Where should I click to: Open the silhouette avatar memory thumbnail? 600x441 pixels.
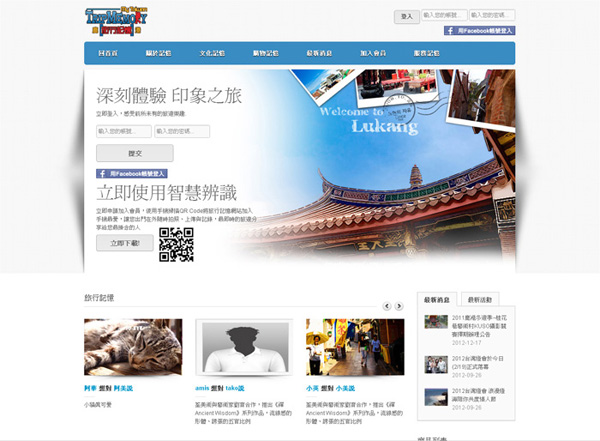point(244,347)
